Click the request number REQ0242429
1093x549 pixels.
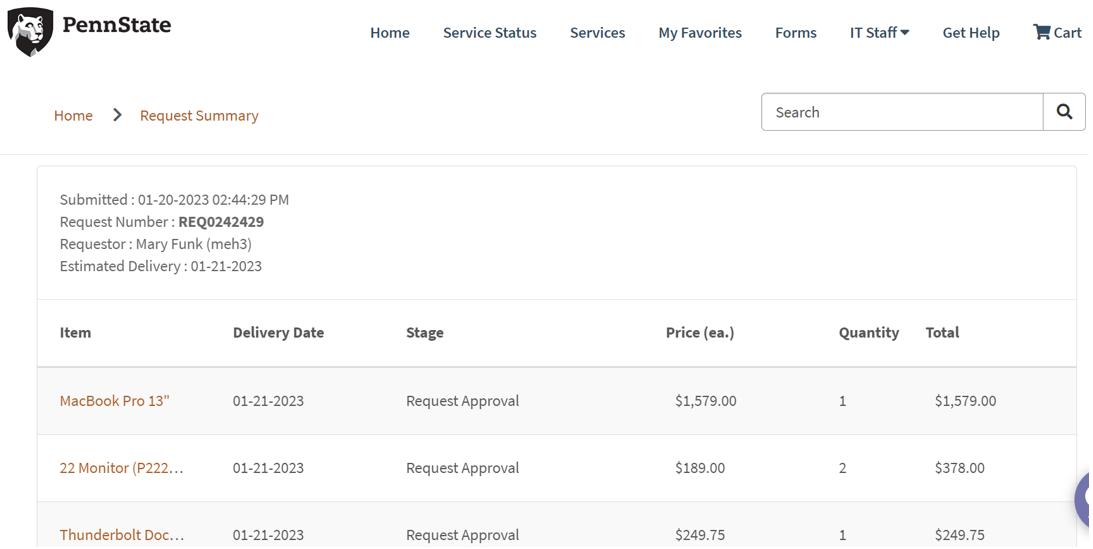221,222
